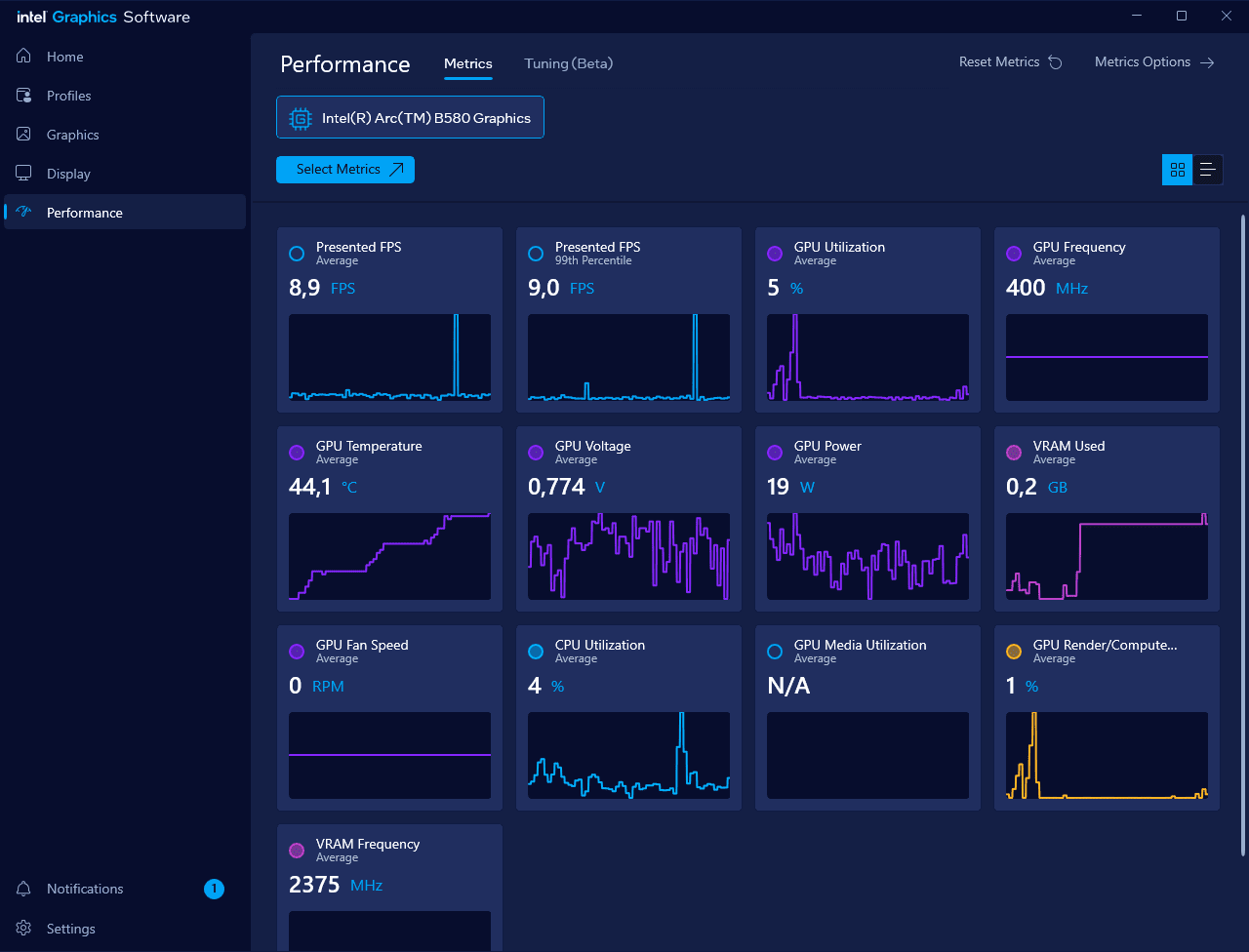Click the Metrics Options arrow icon
This screenshot has height=952, width=1249.
1207,62
